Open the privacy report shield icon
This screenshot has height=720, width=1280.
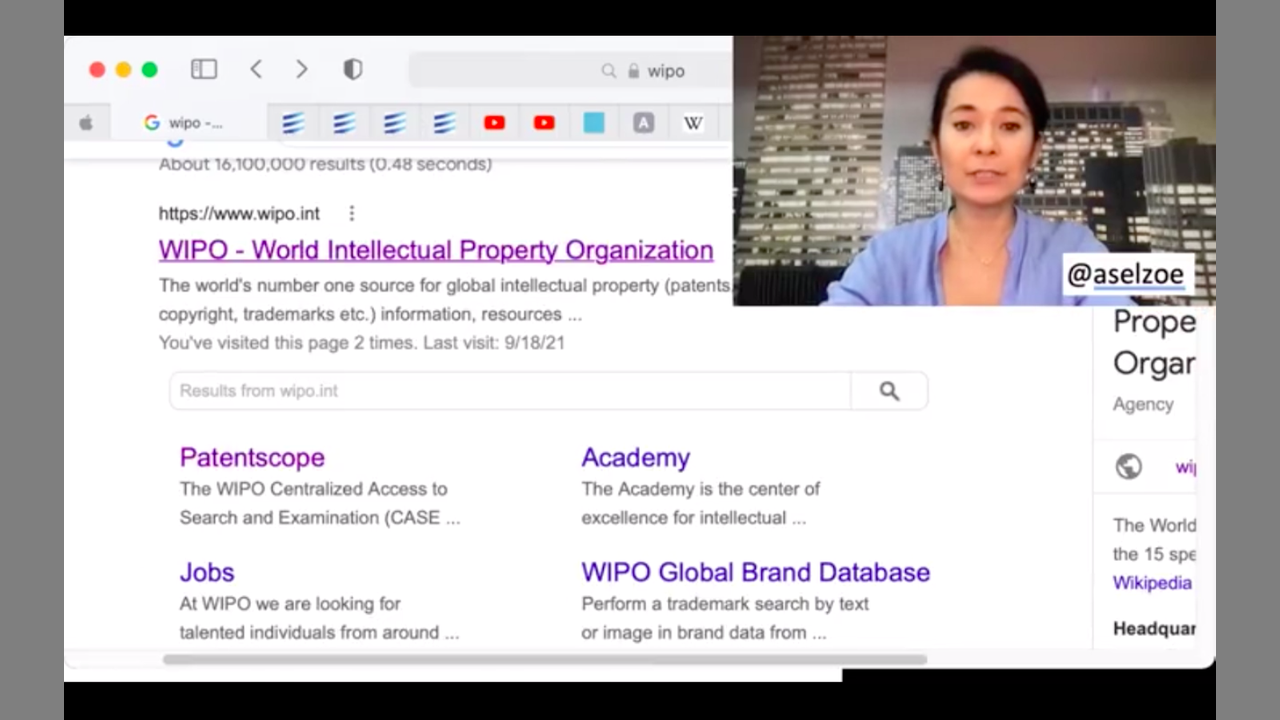click(x=353, y=69)
